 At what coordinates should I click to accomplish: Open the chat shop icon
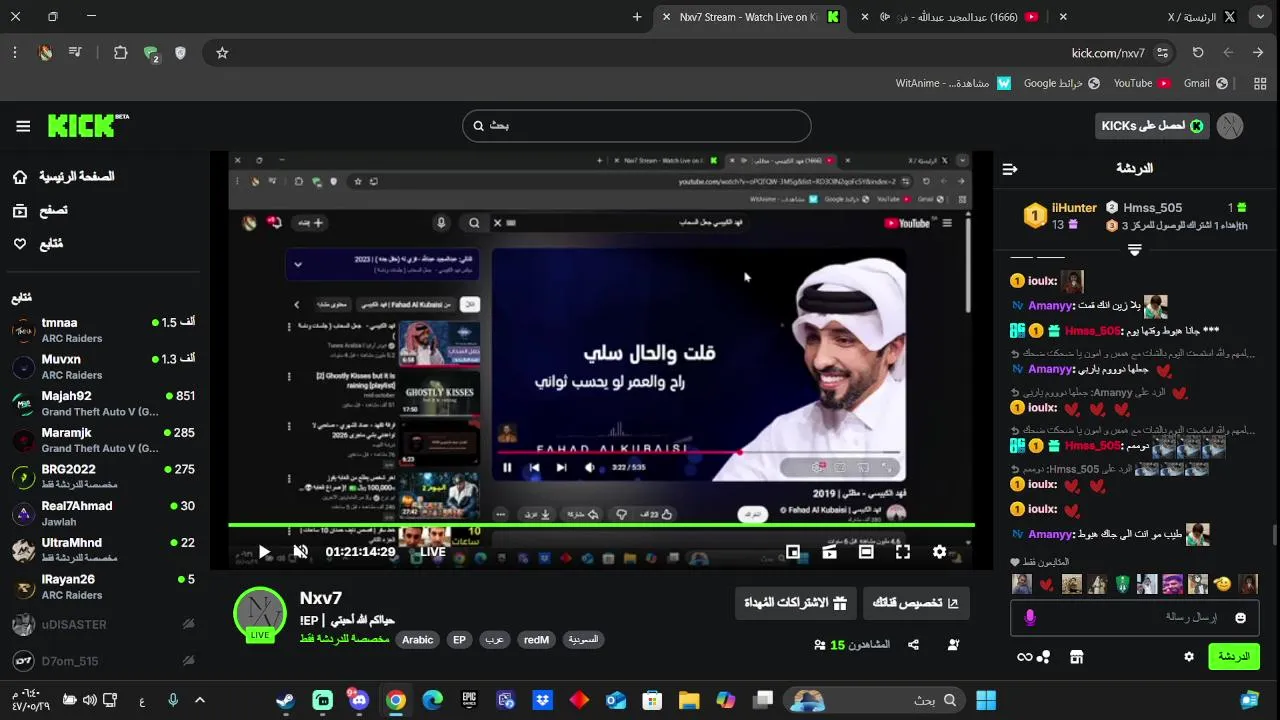point(1076,657)
